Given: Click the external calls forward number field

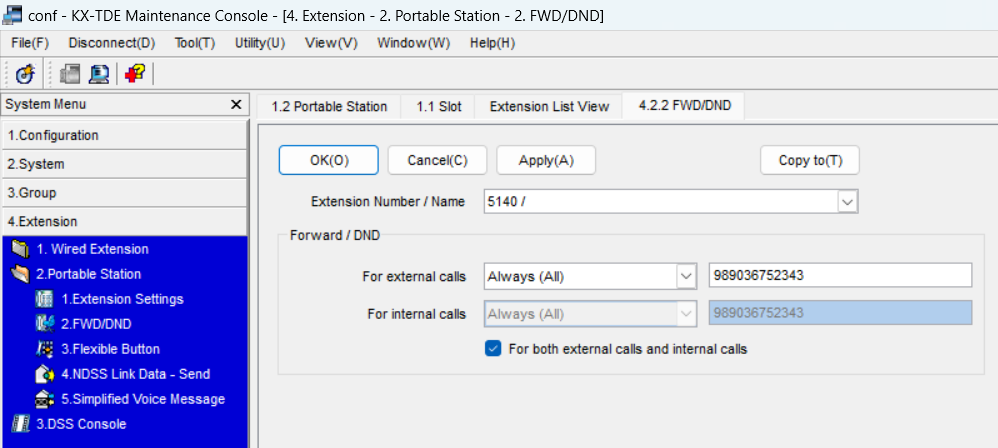Looking at the screenshot, I should 840,276.
